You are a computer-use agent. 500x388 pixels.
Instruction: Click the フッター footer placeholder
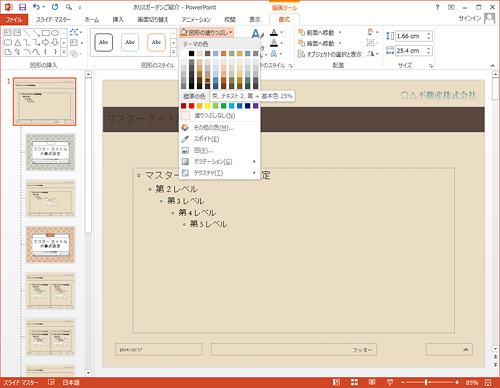click(x=294, y=350)
